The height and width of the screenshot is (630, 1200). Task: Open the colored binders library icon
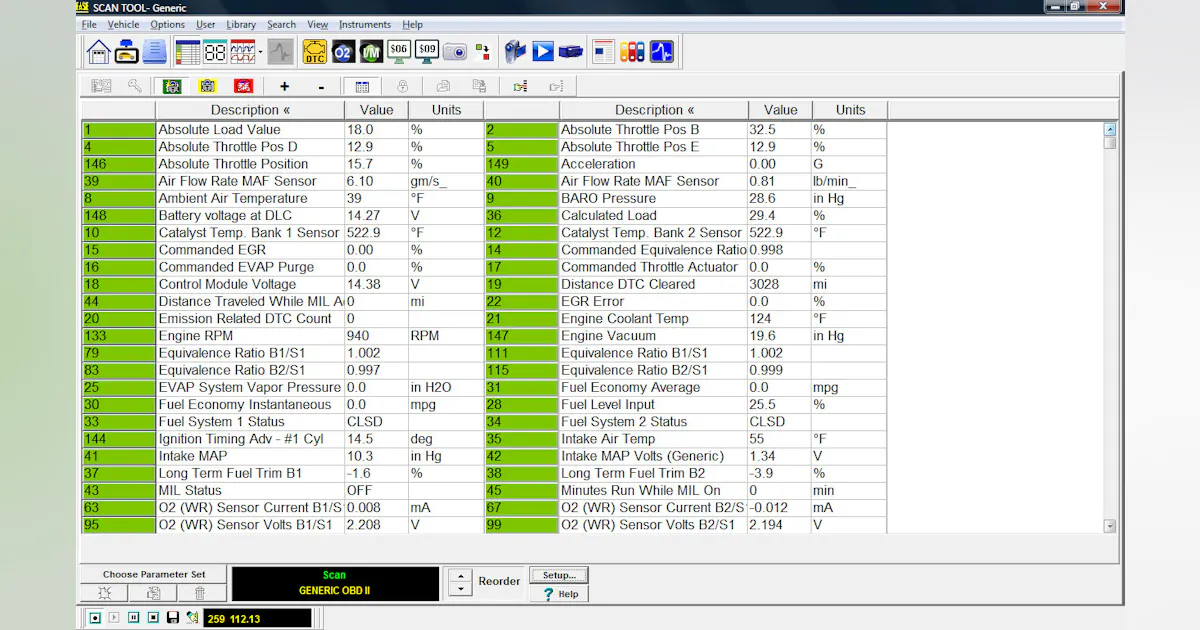[x=632, y=51]
